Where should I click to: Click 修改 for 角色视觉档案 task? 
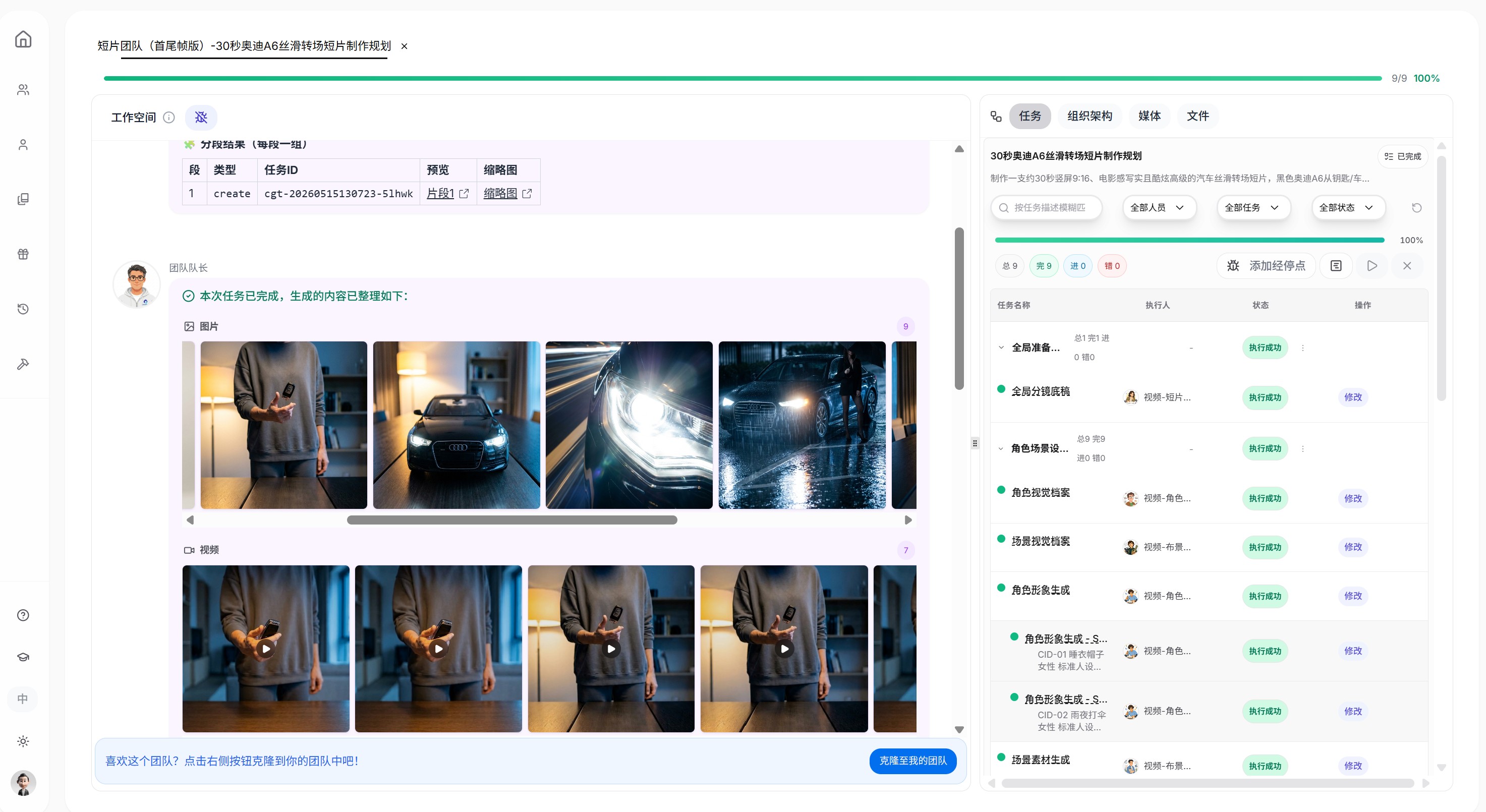(1353, 498)
